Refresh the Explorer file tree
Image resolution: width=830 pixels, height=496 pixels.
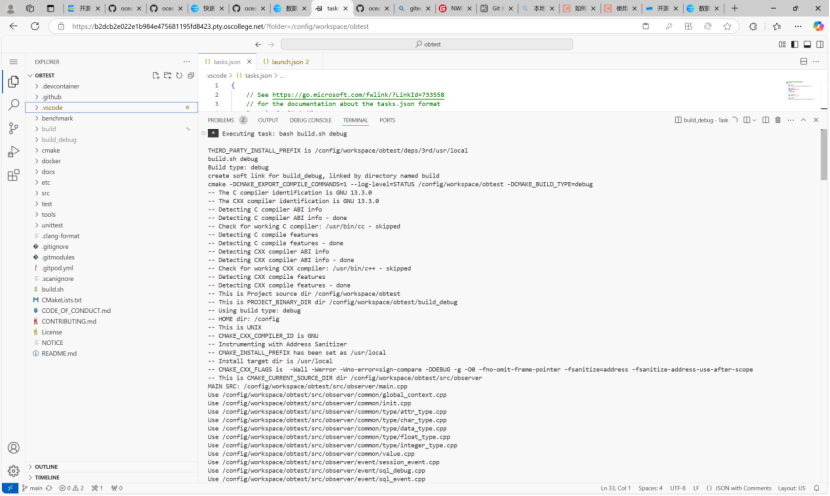(179, 76)
